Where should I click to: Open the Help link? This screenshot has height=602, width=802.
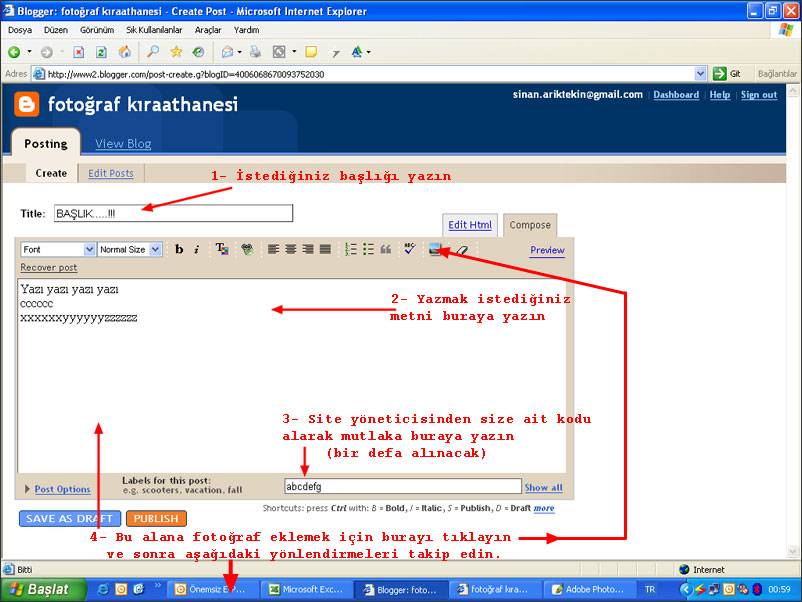click(x=719, y=95)
